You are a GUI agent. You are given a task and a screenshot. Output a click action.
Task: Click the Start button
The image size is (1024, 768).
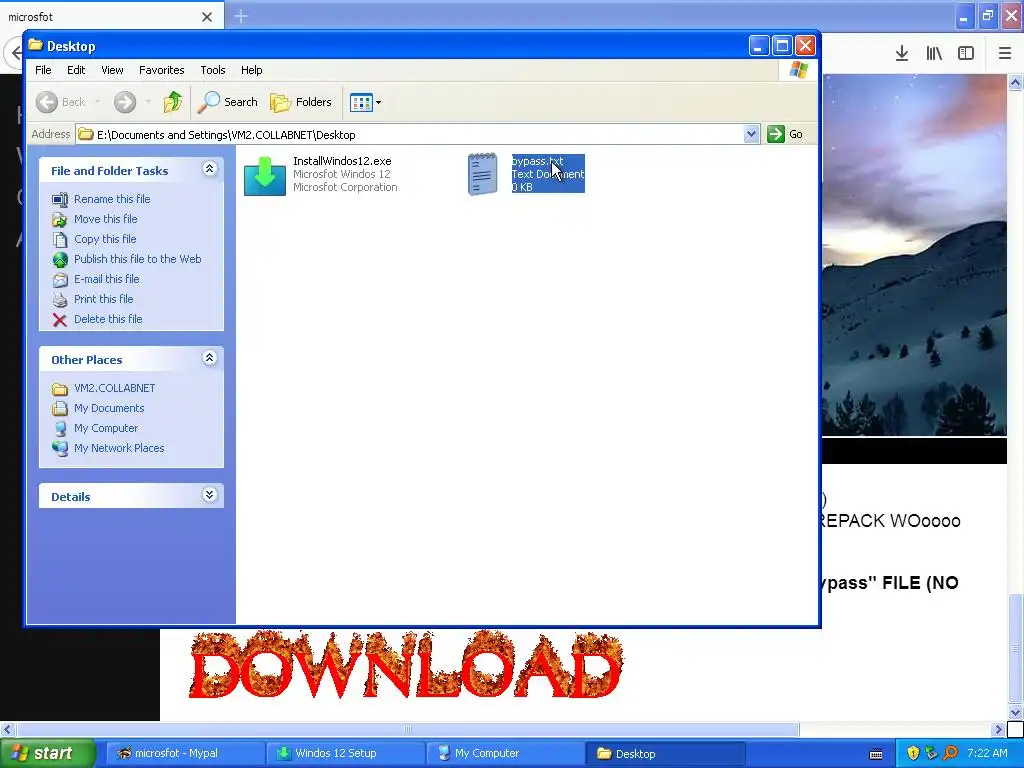(48, 753)
